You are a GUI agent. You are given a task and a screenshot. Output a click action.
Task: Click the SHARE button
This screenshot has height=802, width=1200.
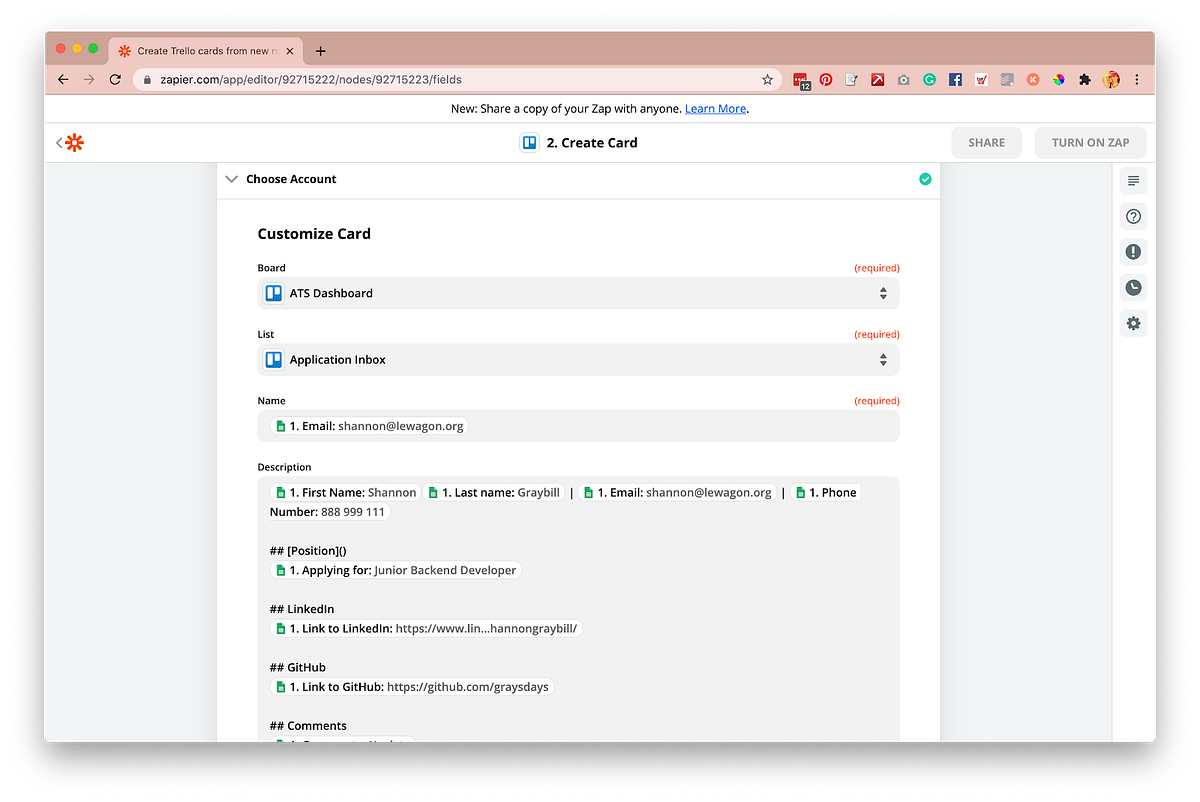pos(986,143)
